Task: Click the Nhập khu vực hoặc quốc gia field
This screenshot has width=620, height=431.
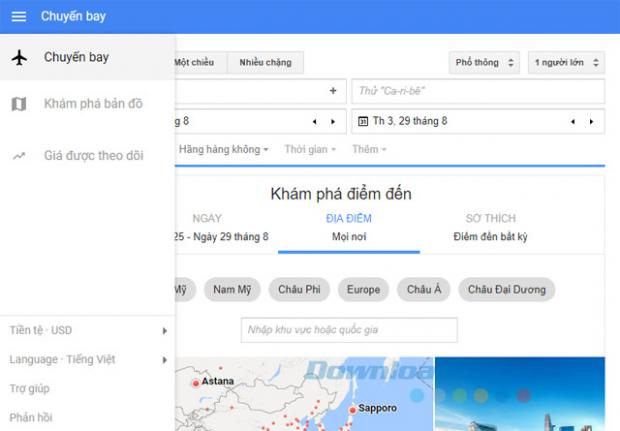Action: [x=349, y=330]
